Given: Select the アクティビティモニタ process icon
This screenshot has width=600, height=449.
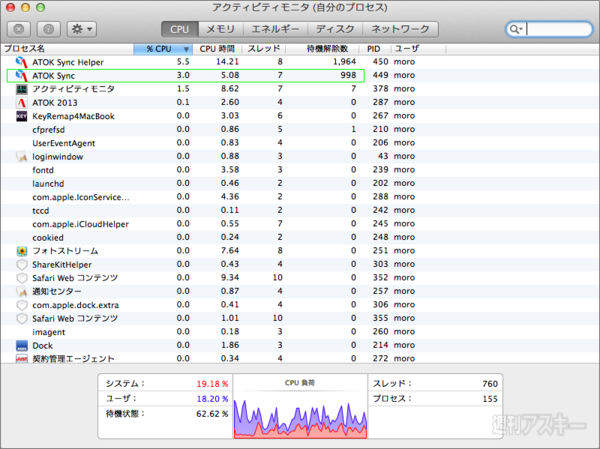Looking at the screenshot, I should 21,89.
